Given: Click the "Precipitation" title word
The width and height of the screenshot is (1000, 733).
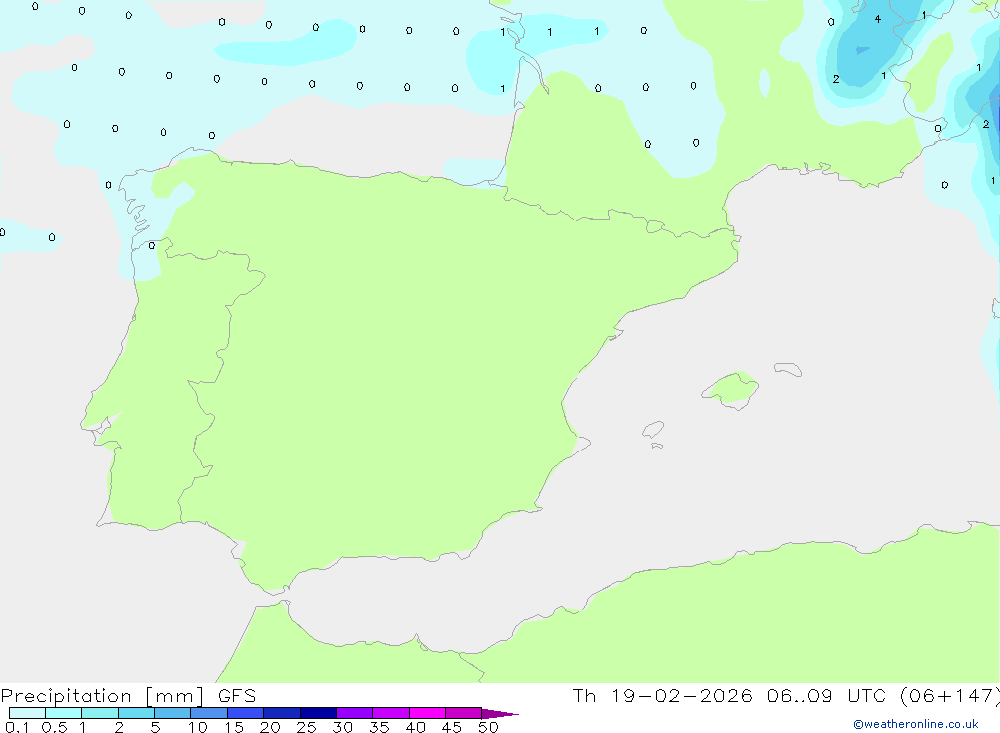Looking at the screenshot, I should (66, 696).
